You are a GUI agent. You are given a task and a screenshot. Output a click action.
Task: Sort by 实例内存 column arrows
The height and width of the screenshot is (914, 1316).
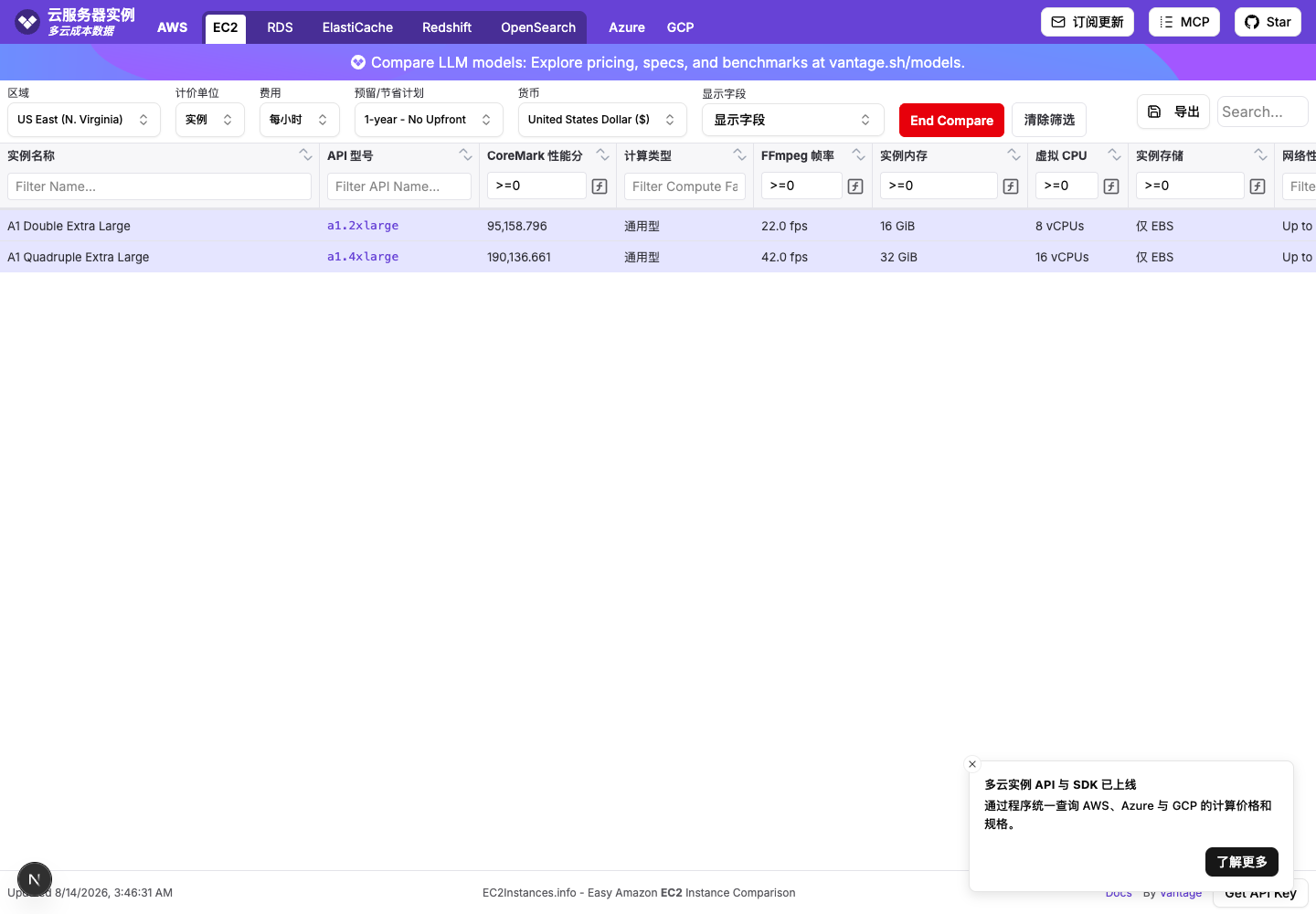[1014, 155]
